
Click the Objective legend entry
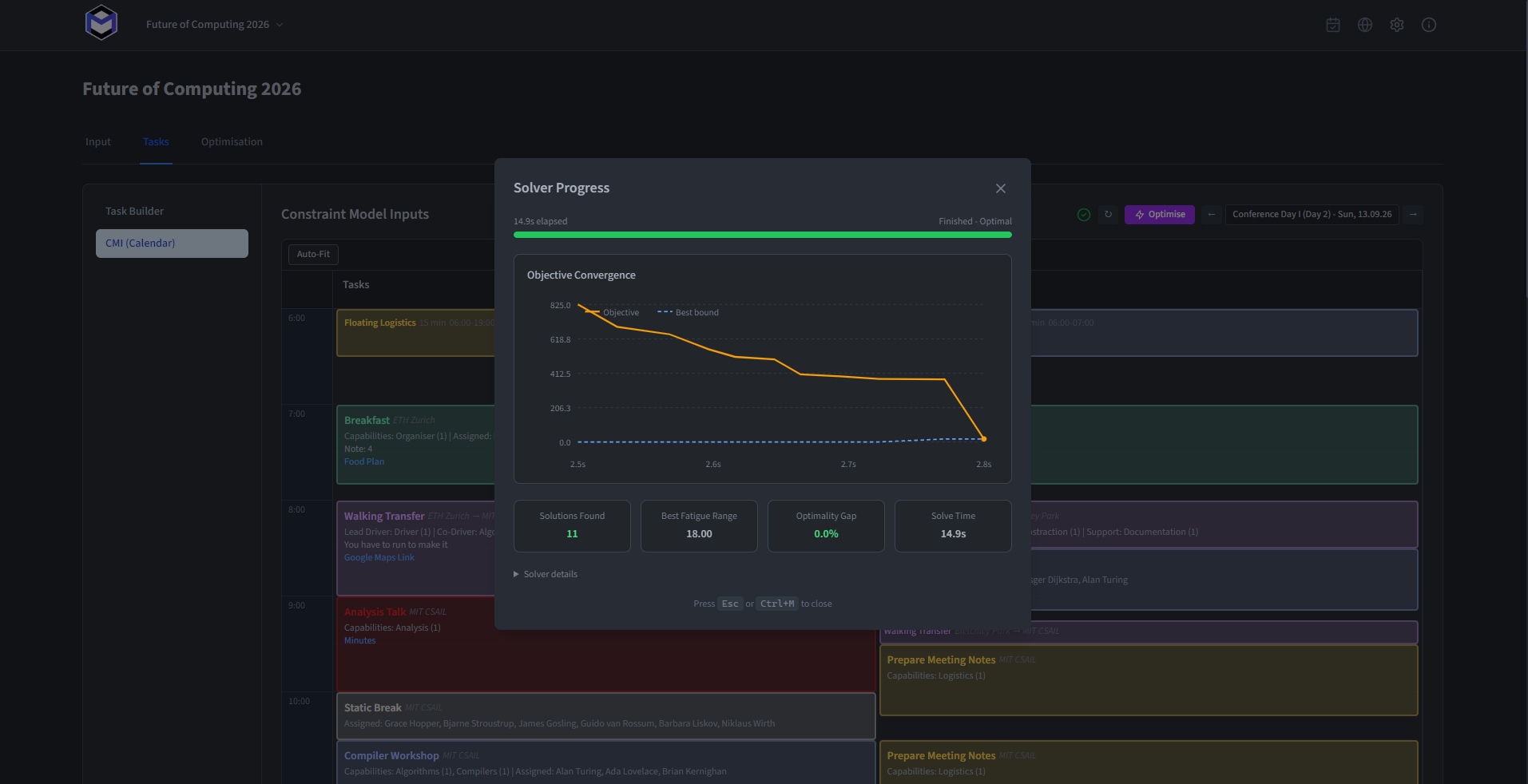pyautogui.click(x=613, y=312)
